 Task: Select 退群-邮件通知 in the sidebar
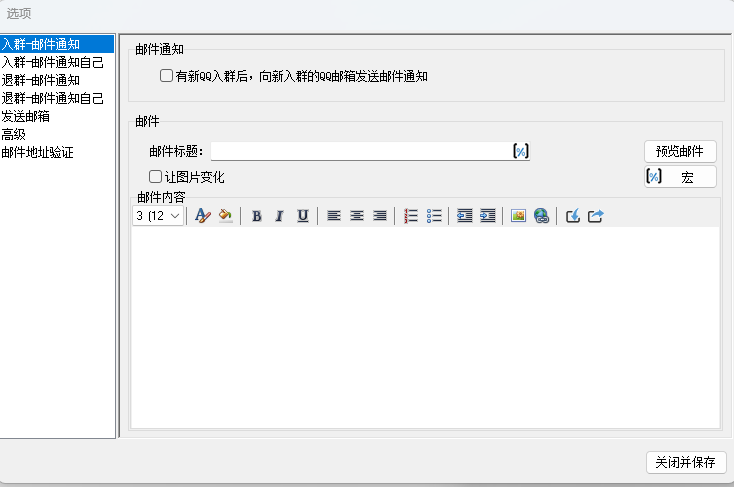tap(41, 80)
